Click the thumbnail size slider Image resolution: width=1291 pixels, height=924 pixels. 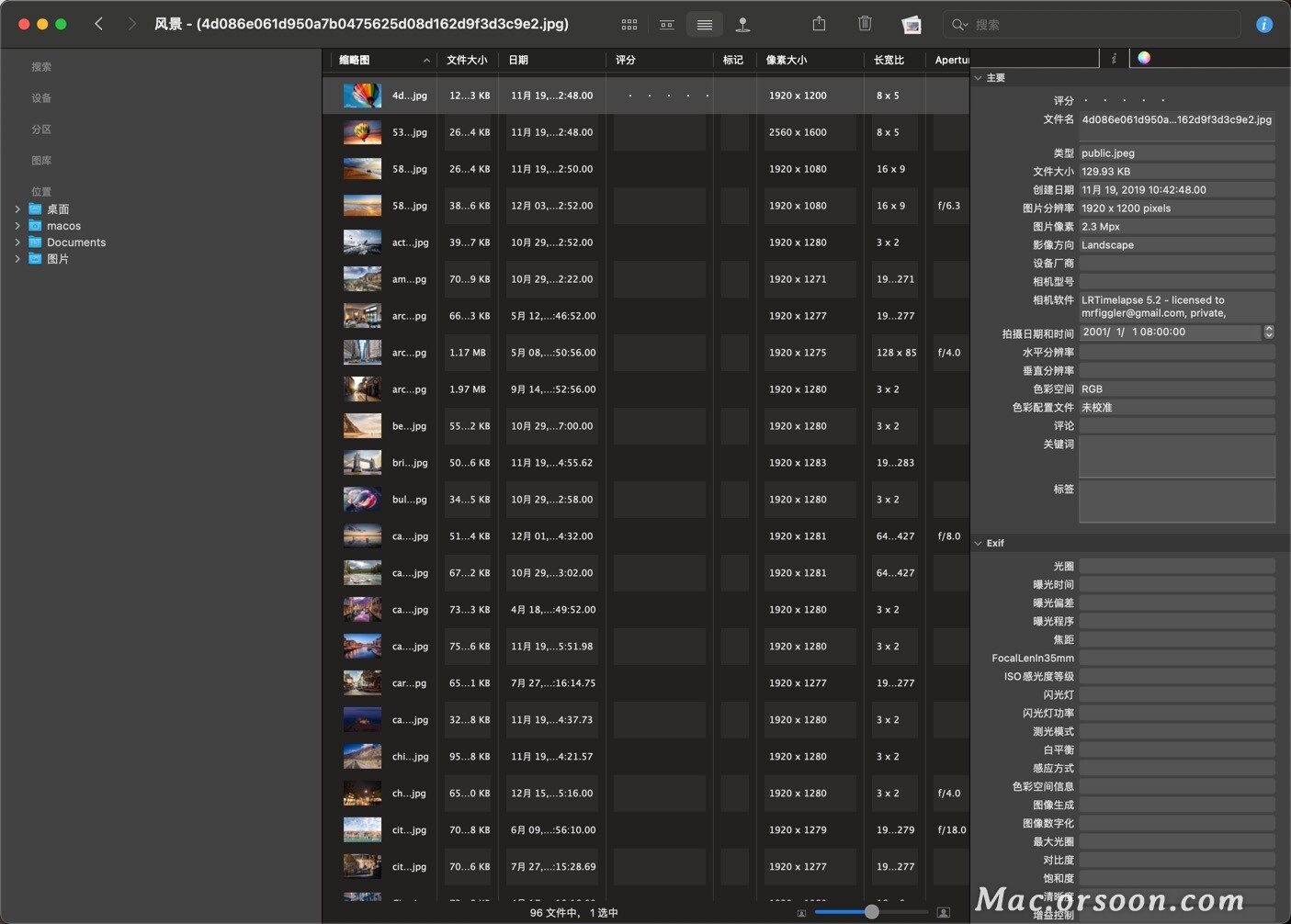click(871, 912)
